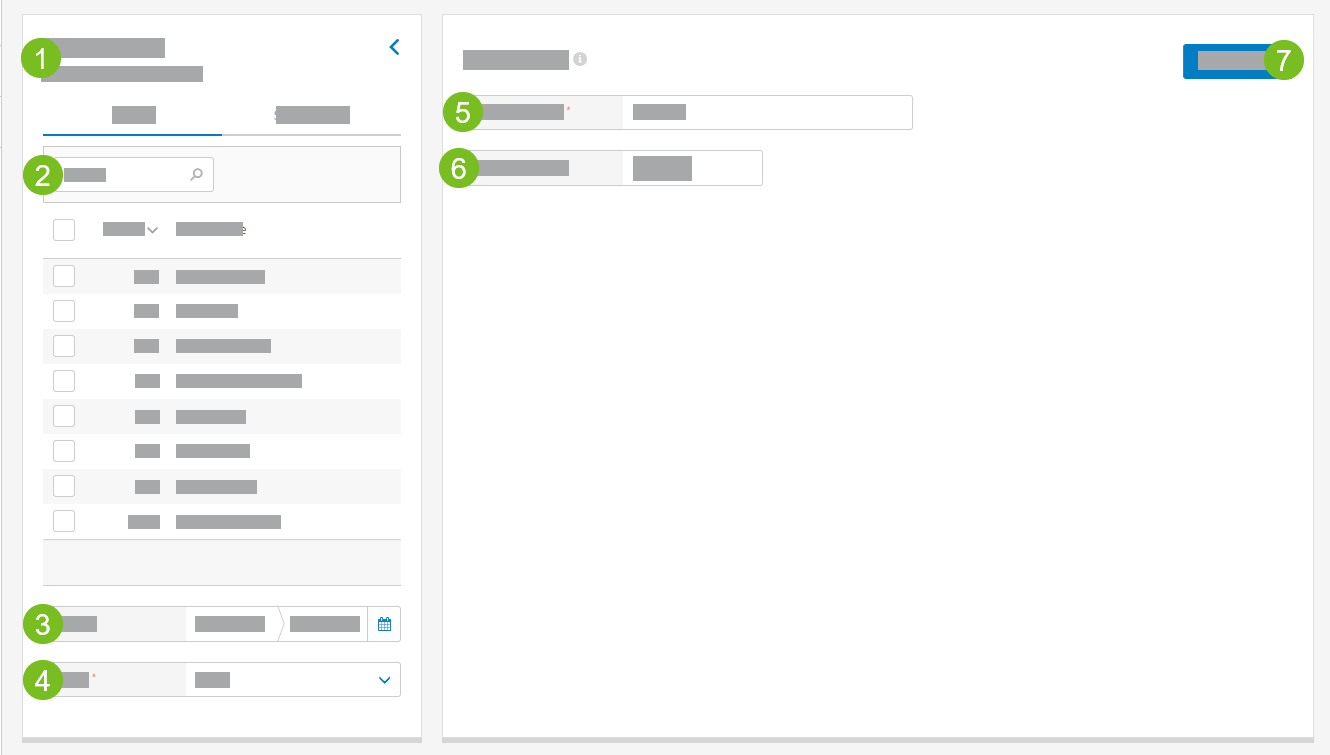Check the second row's checkbox
Image resolution: width=1330 pixels, height=755 pixels.
(x=64, y=310)
